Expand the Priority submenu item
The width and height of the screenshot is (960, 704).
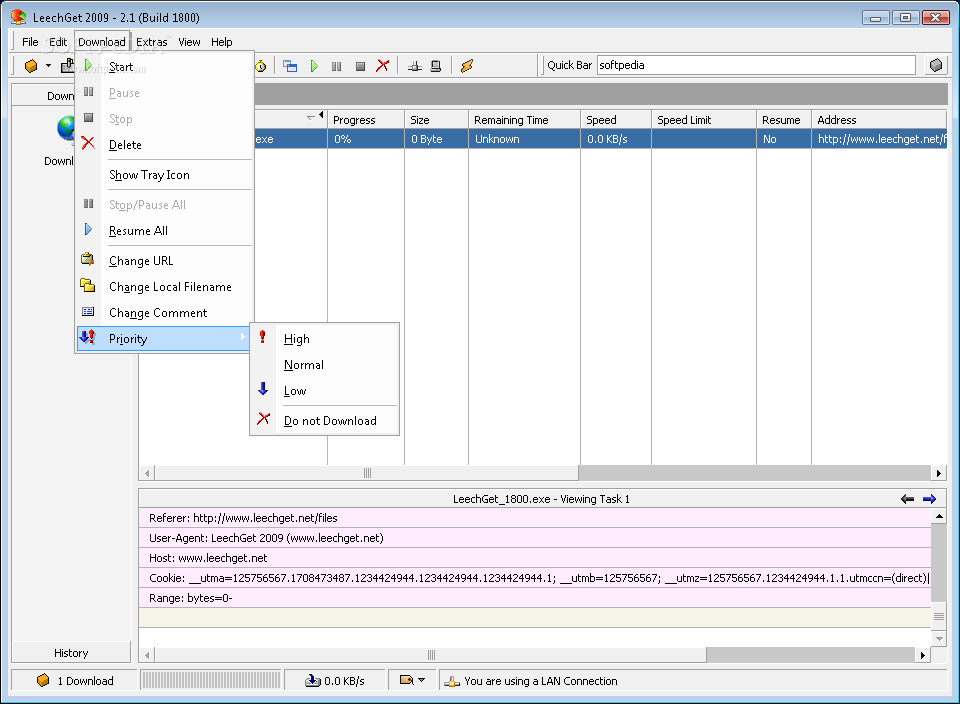[163, 339]
